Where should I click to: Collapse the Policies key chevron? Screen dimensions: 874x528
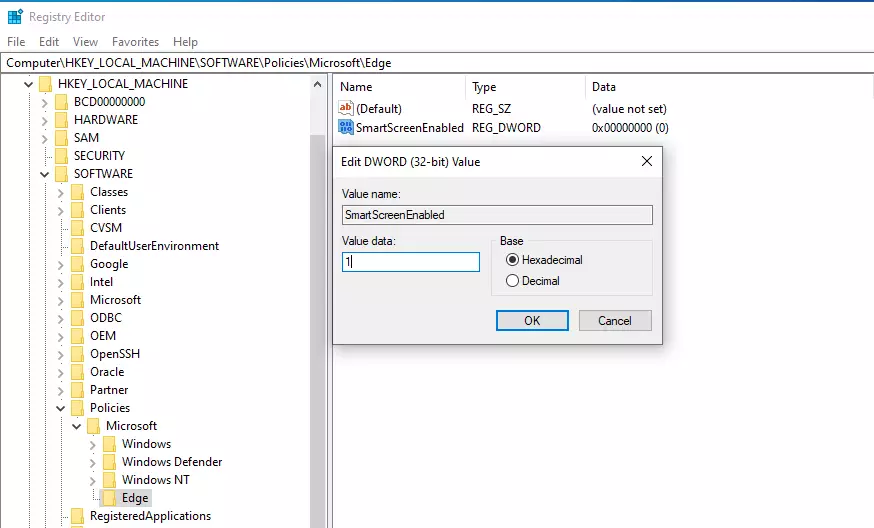coord(61,408)
